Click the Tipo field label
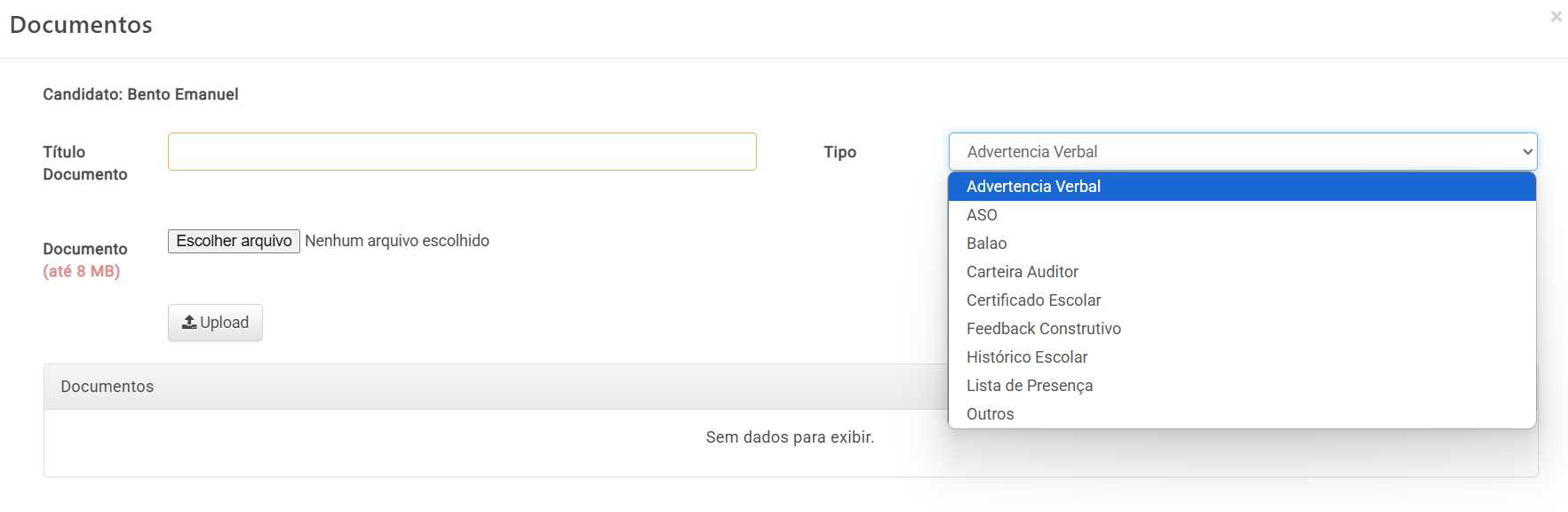1568x512 pixels. coord(840,152)
